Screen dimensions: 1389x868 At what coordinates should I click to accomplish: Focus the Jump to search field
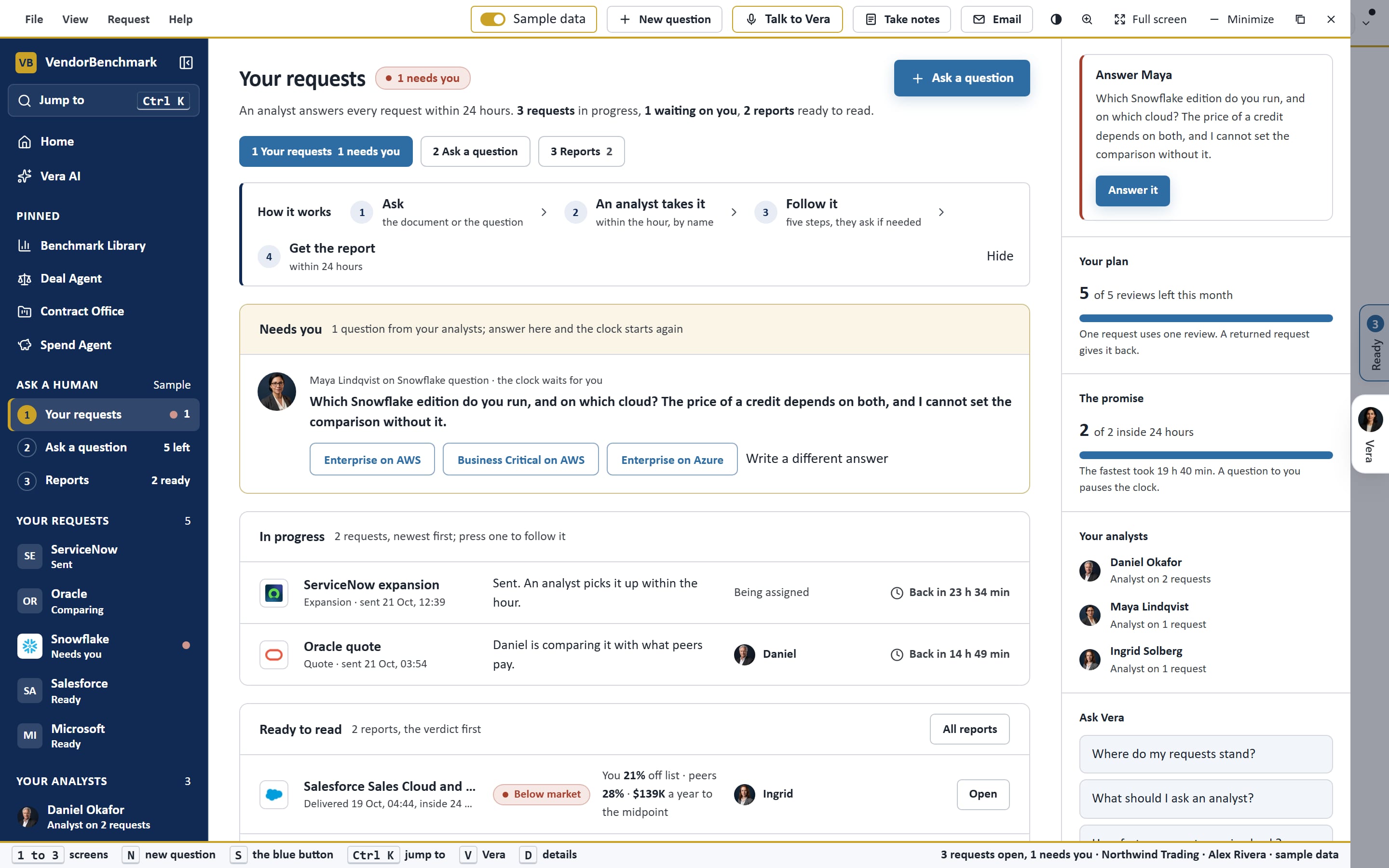[x=104, y=100]
